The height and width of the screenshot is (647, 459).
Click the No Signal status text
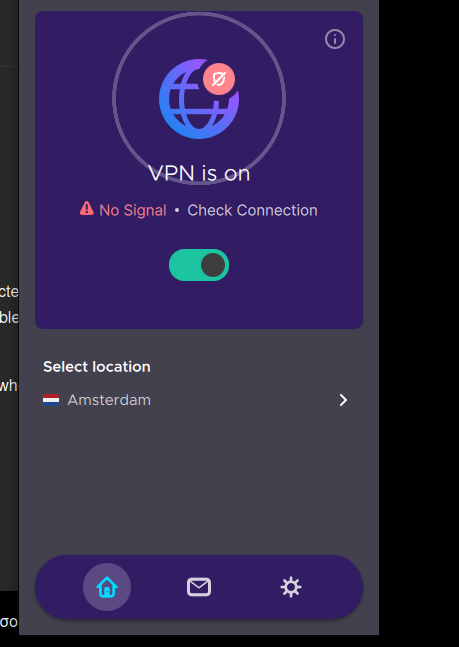click(132, 210)
